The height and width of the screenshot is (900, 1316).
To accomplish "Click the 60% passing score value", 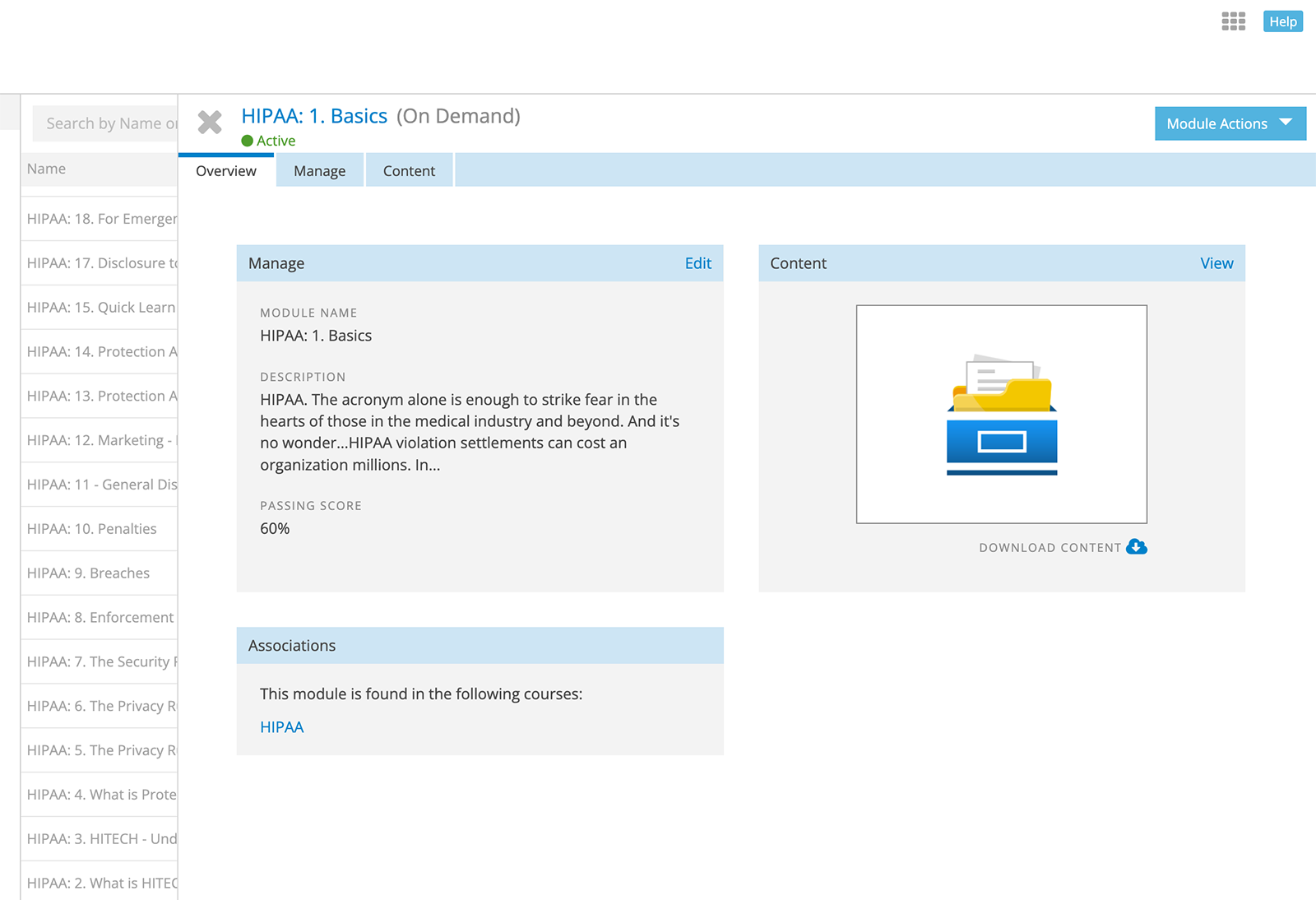I will pos(275,529).
